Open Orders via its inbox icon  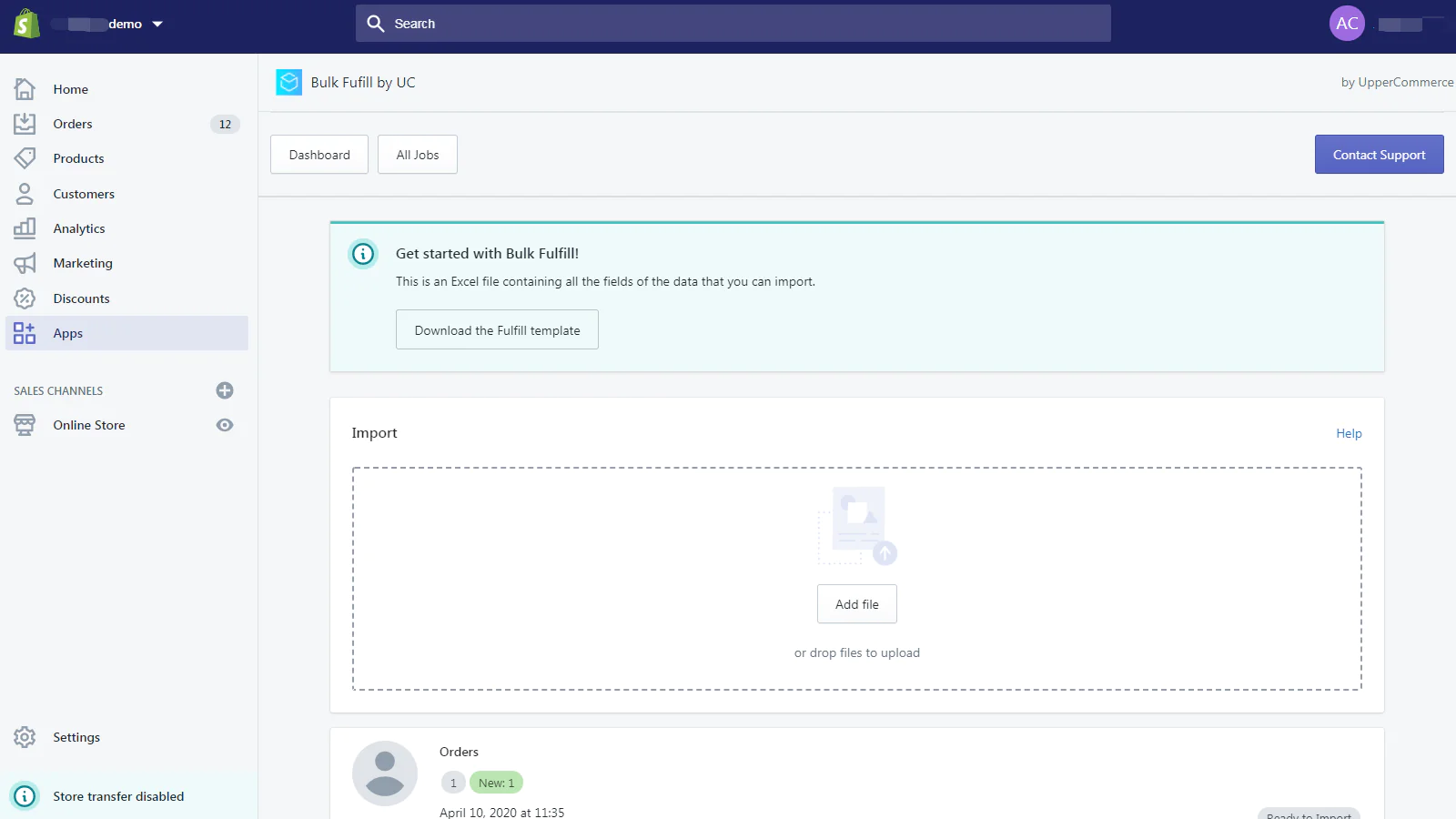(x=25, y=124)
